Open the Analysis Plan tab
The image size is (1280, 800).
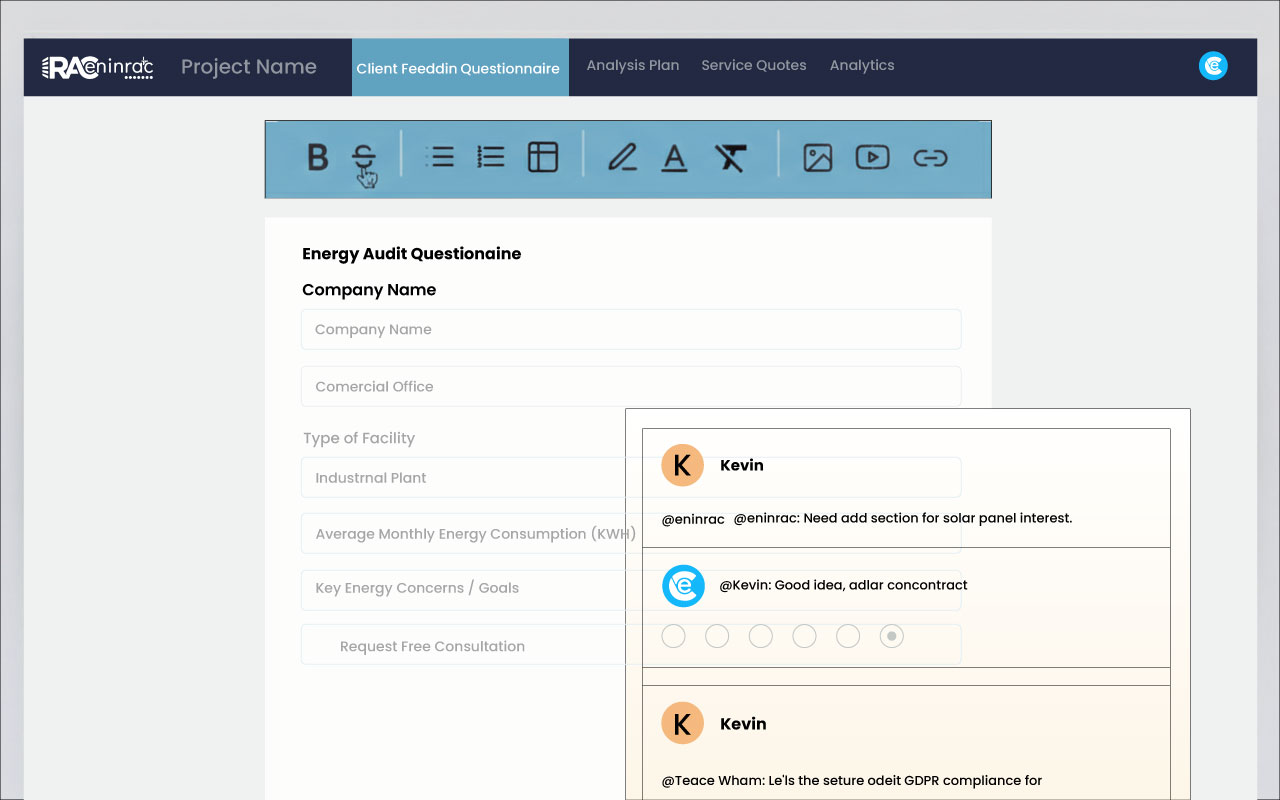[x=632, y=66]
